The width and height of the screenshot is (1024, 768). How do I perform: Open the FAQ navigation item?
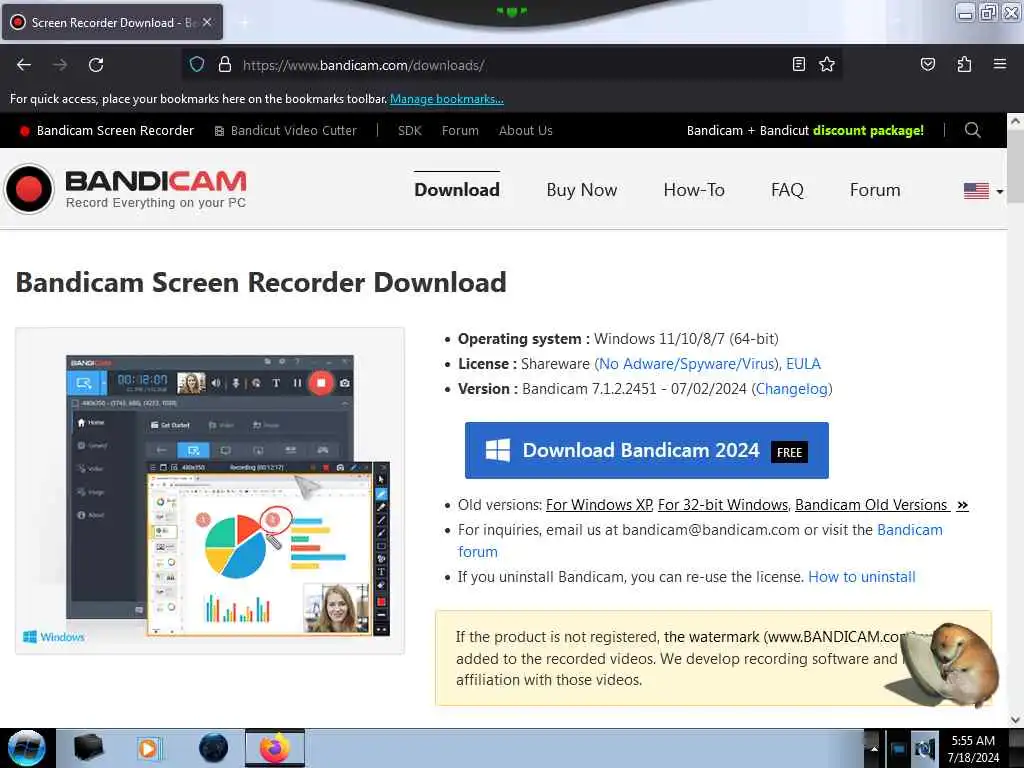(787, 190)
